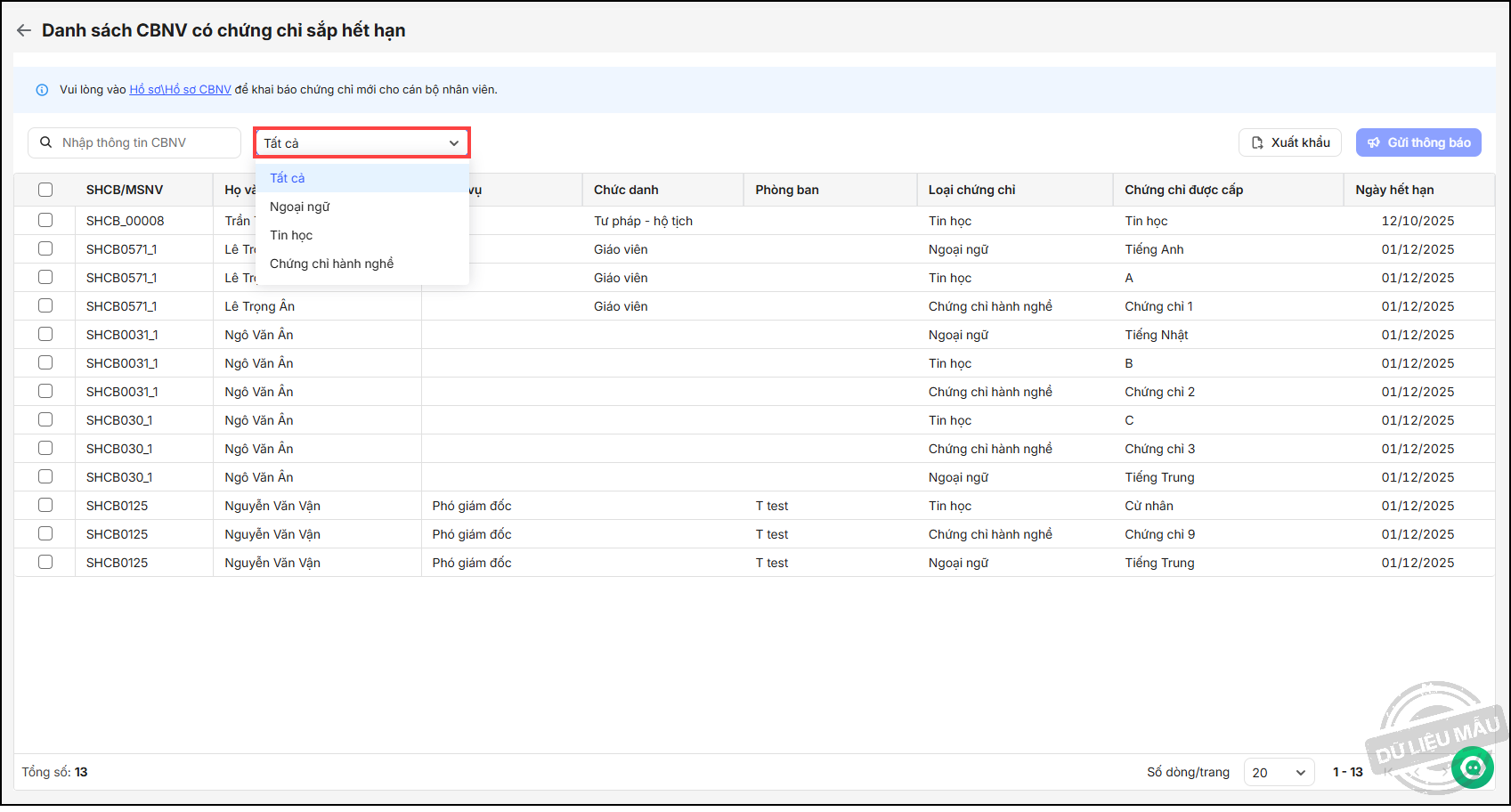Pick Tất cả option in dropdown list

click(288, 178)
